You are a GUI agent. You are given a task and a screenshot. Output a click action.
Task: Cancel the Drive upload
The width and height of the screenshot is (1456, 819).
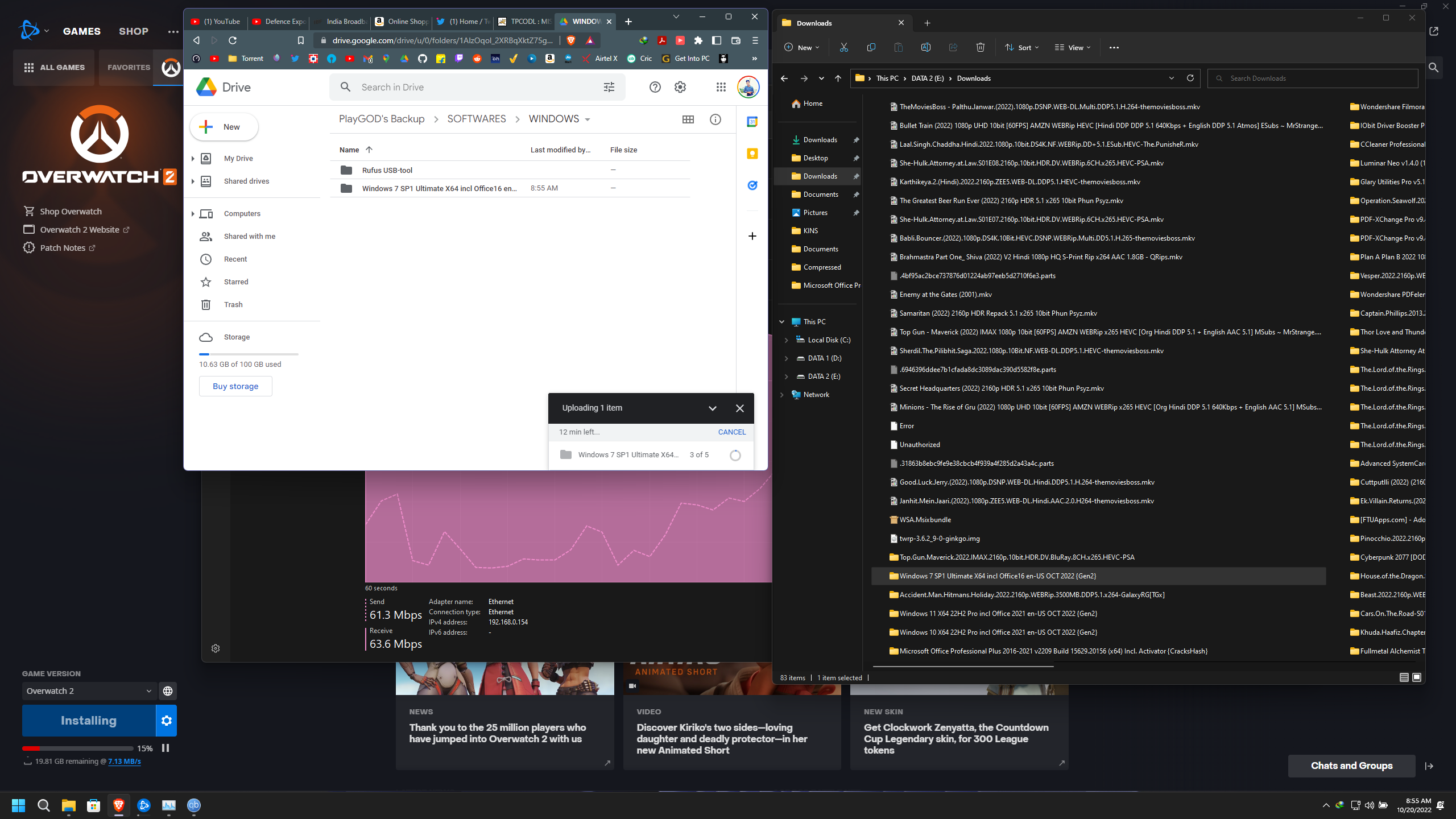[731, 432]
